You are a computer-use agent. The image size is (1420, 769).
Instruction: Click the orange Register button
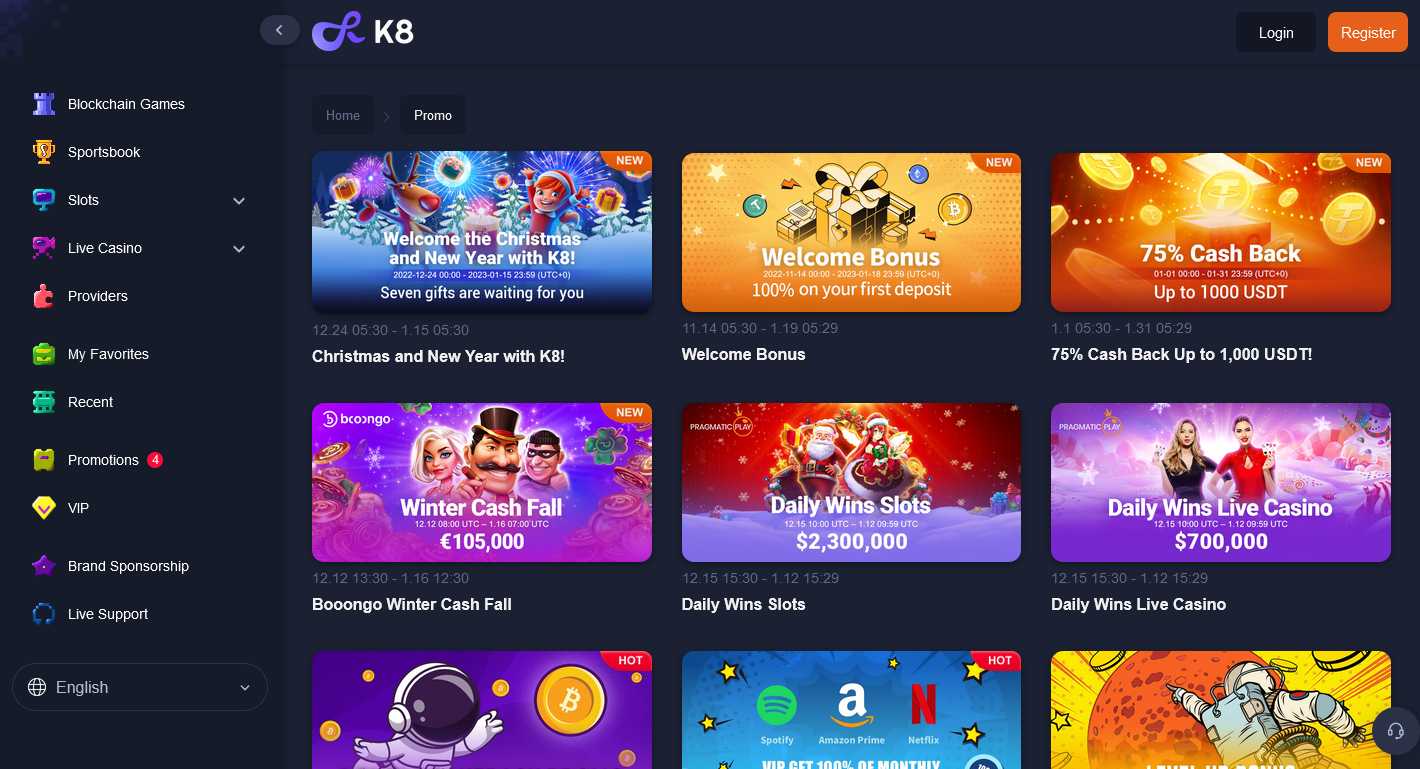click(x=1368, y=32)
